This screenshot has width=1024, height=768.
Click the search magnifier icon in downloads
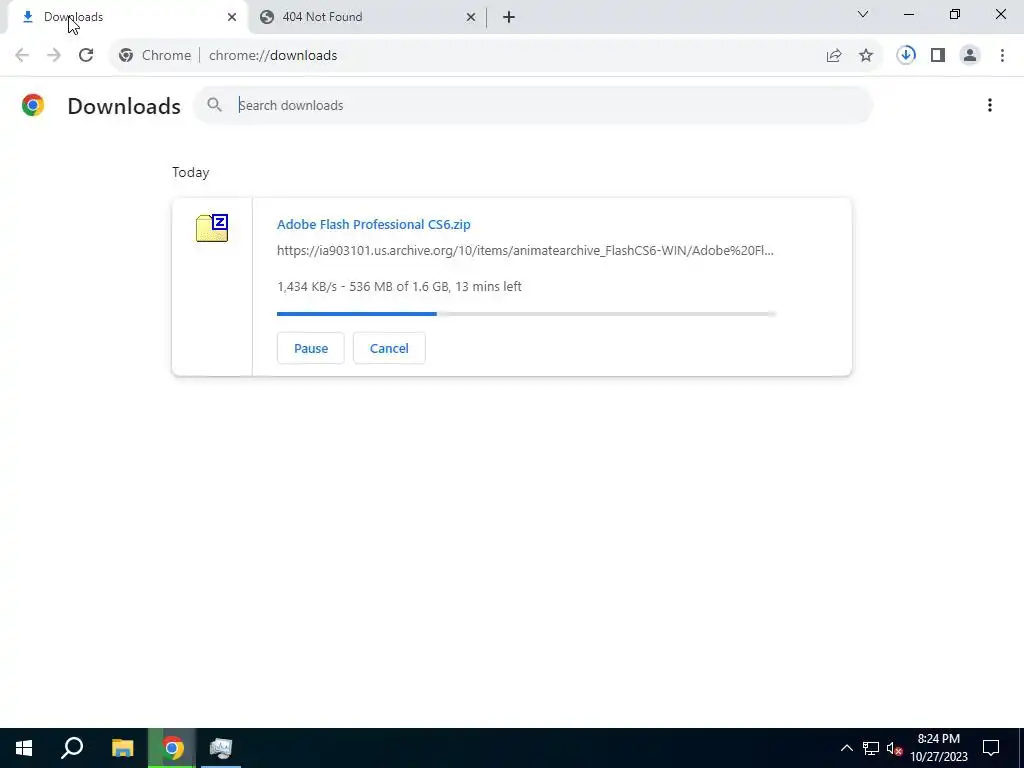[x=214, y=104]
